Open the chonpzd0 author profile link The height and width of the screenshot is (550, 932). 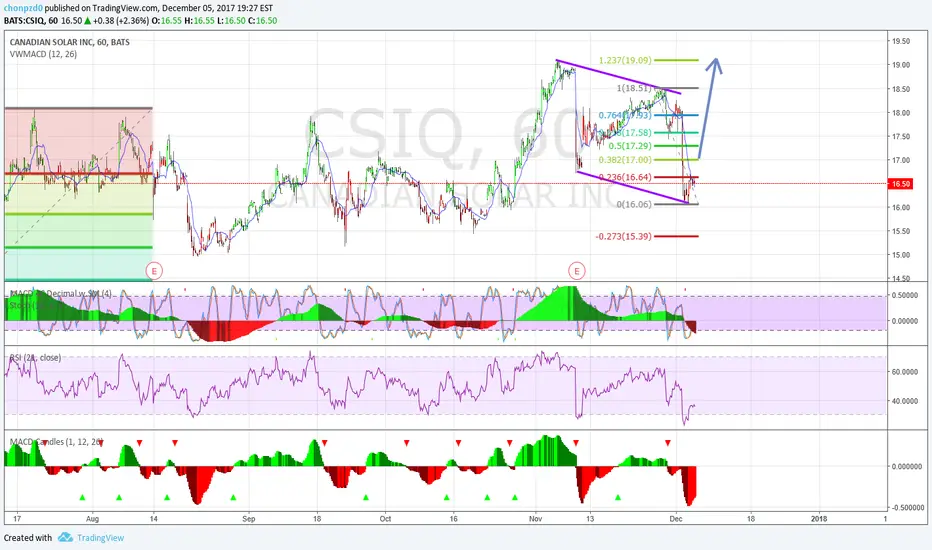(x=23, y=8)
